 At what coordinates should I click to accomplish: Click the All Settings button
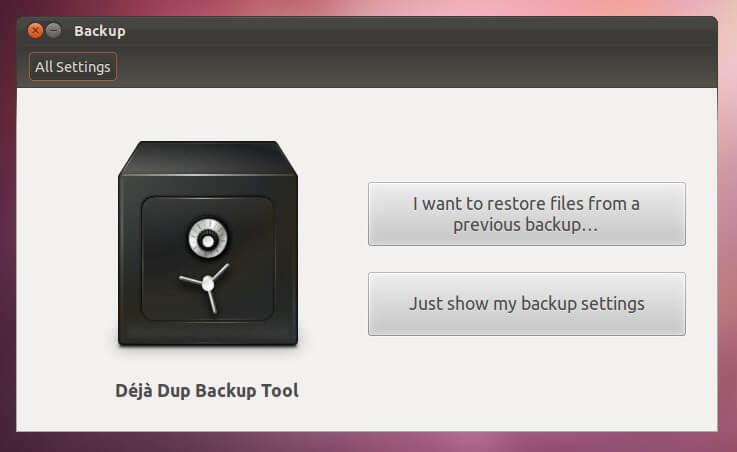[73, 67]
